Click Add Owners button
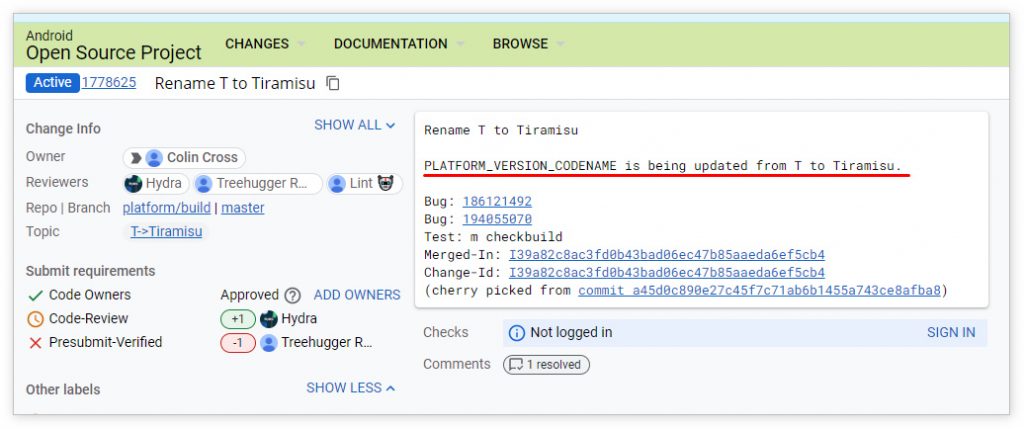This screenshot has width=1024, height=429. pos(357,295)
